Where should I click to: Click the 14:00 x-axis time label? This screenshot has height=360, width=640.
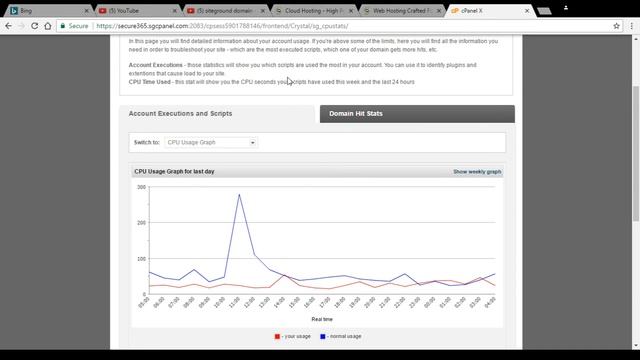pos(279,302)
